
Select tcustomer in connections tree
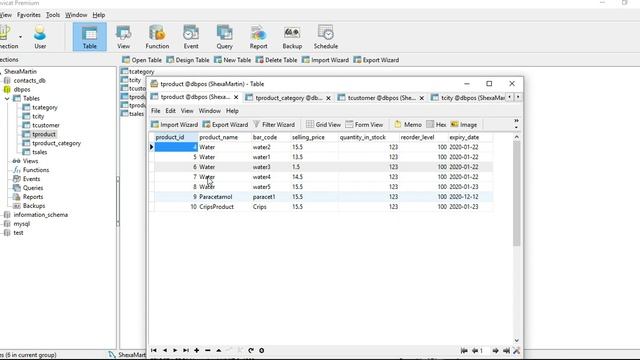point(46,125)
